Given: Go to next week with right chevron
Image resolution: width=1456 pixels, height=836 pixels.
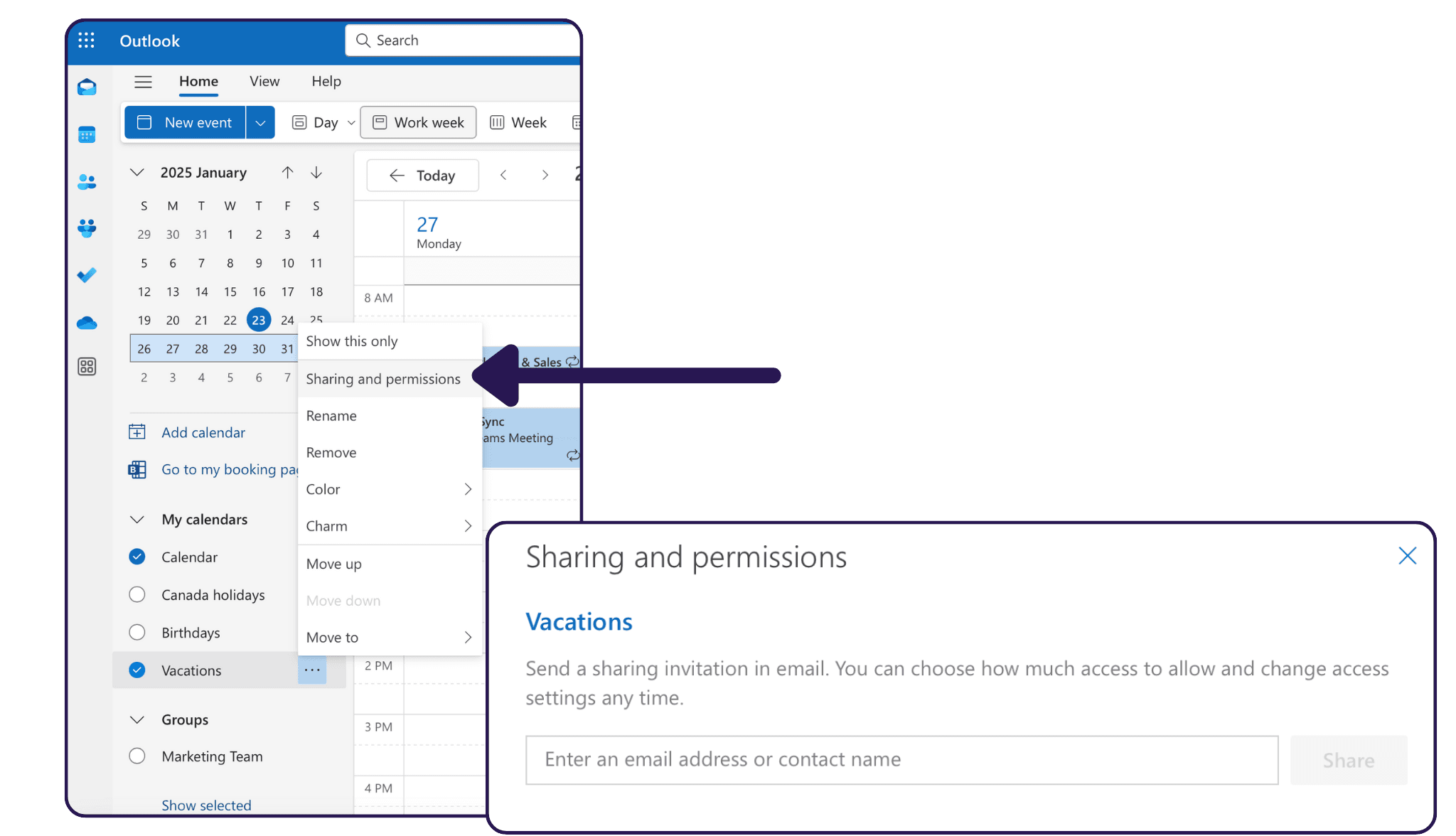Looking at the screenshot, I should [545, 175].
